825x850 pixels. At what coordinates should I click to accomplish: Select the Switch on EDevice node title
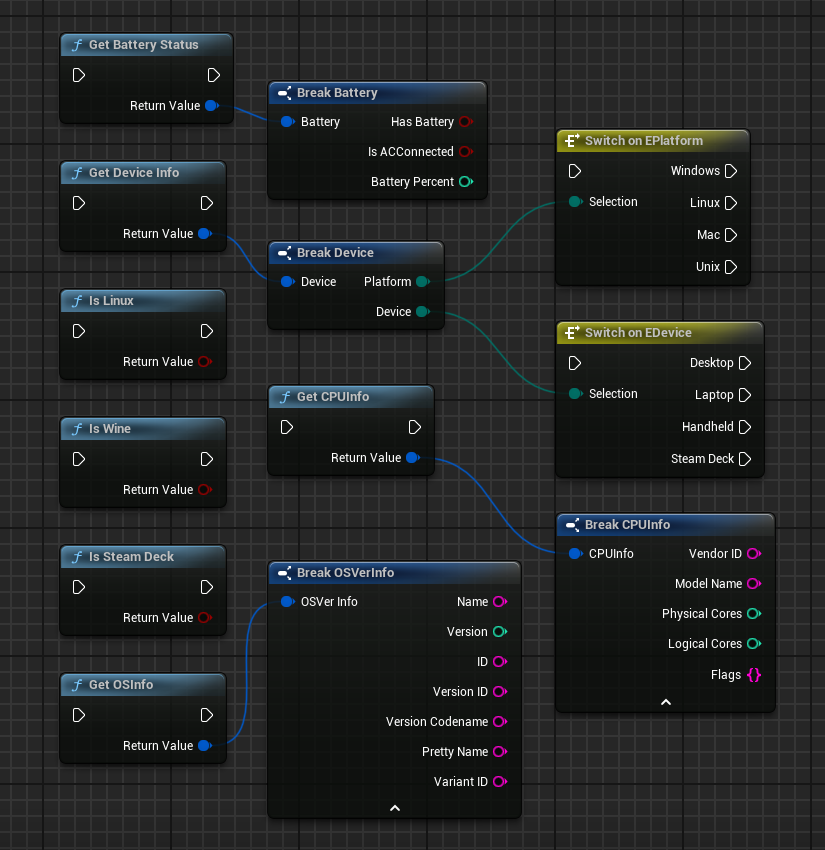(x=638, y=333)
